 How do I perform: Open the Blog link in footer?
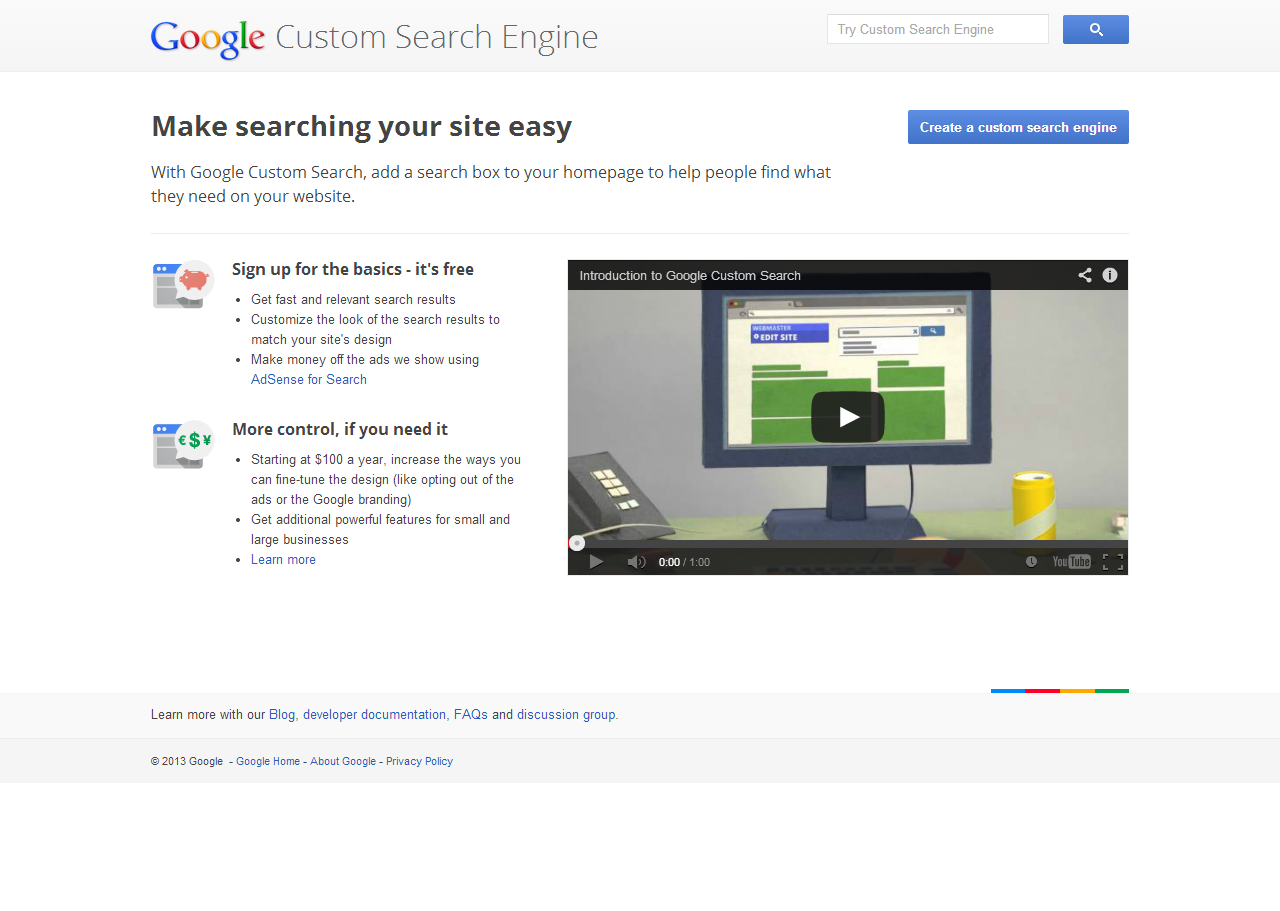pos(282,715)
